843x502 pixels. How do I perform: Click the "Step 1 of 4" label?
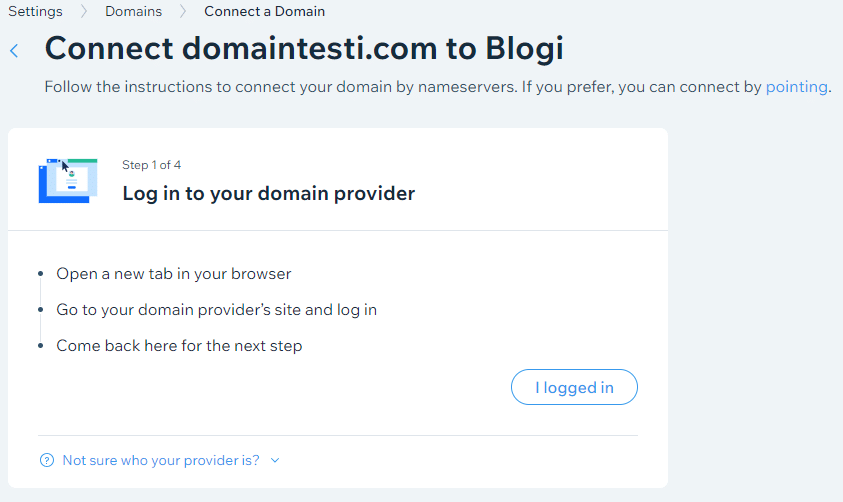(152, 165)
